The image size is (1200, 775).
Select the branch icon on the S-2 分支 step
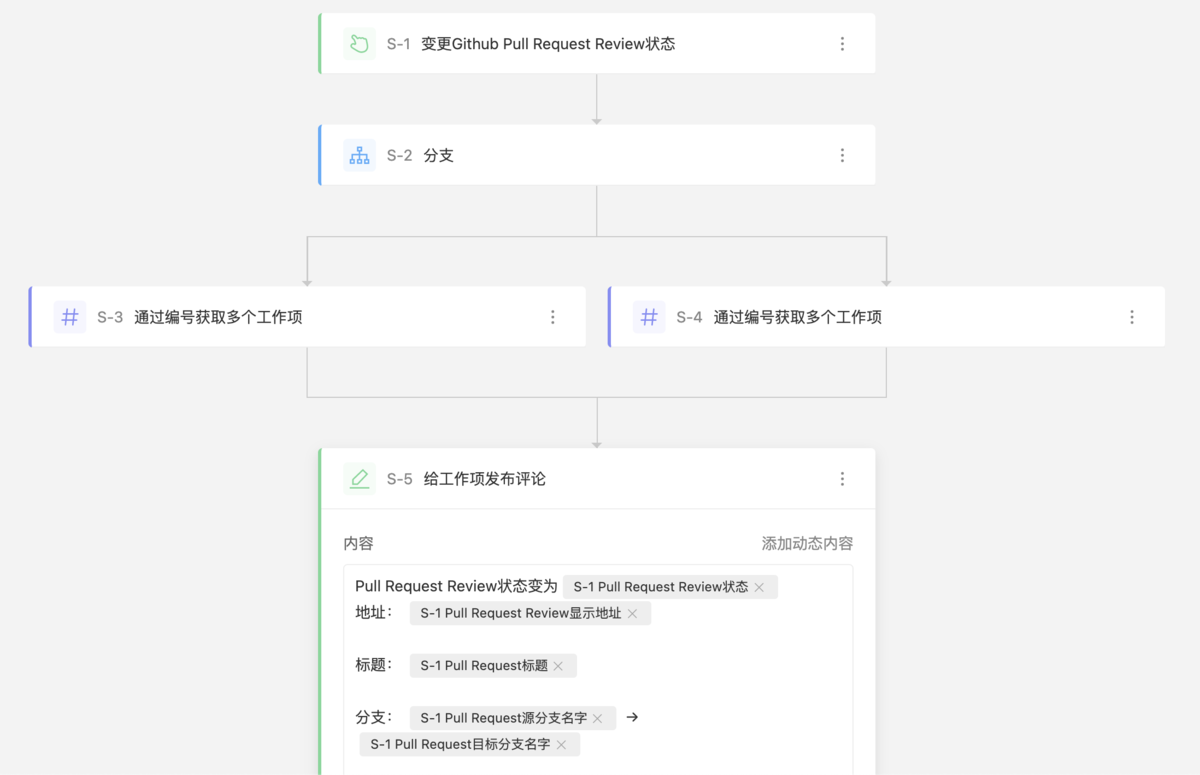(x=359, y=155)
